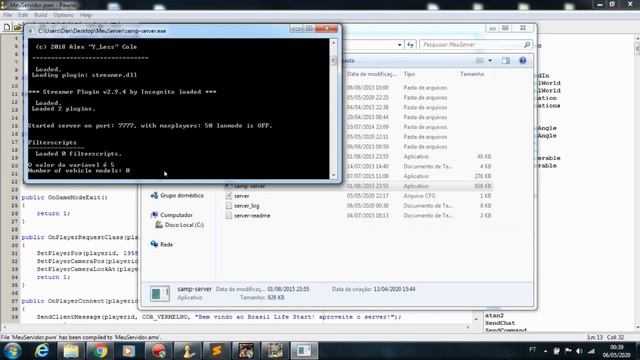Click the Explorer search magnifier icon
640x360 pixels.
(527, 44)
